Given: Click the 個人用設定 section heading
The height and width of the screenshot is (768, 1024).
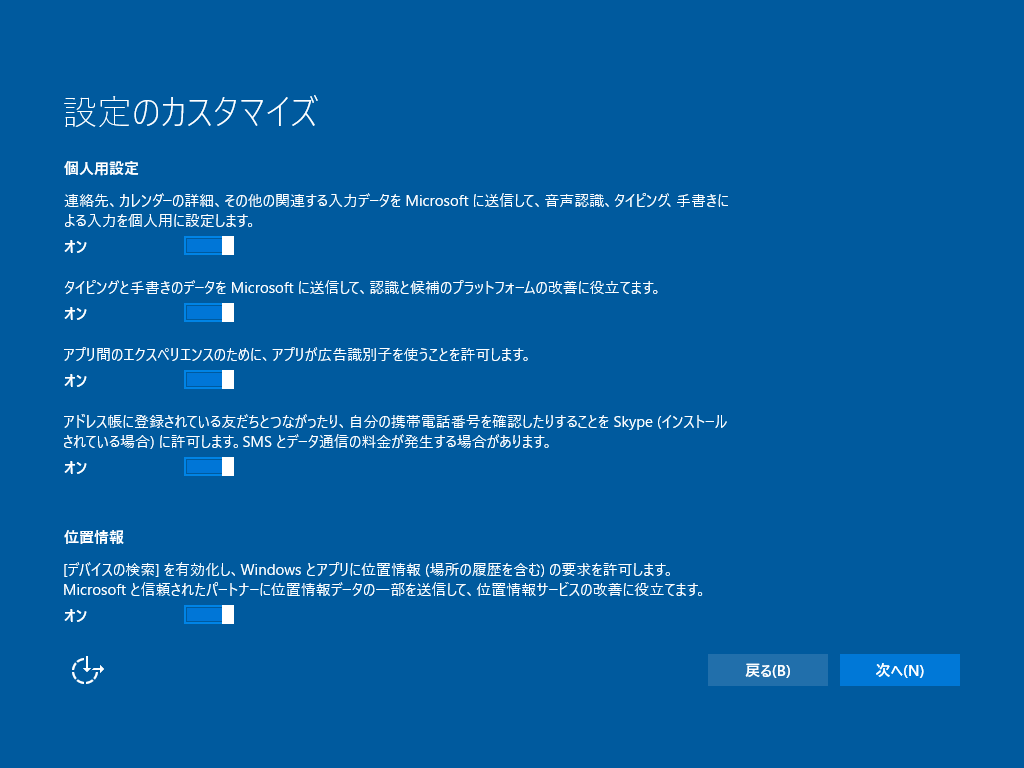Looking at the screenshot, I should coord(101,168).
